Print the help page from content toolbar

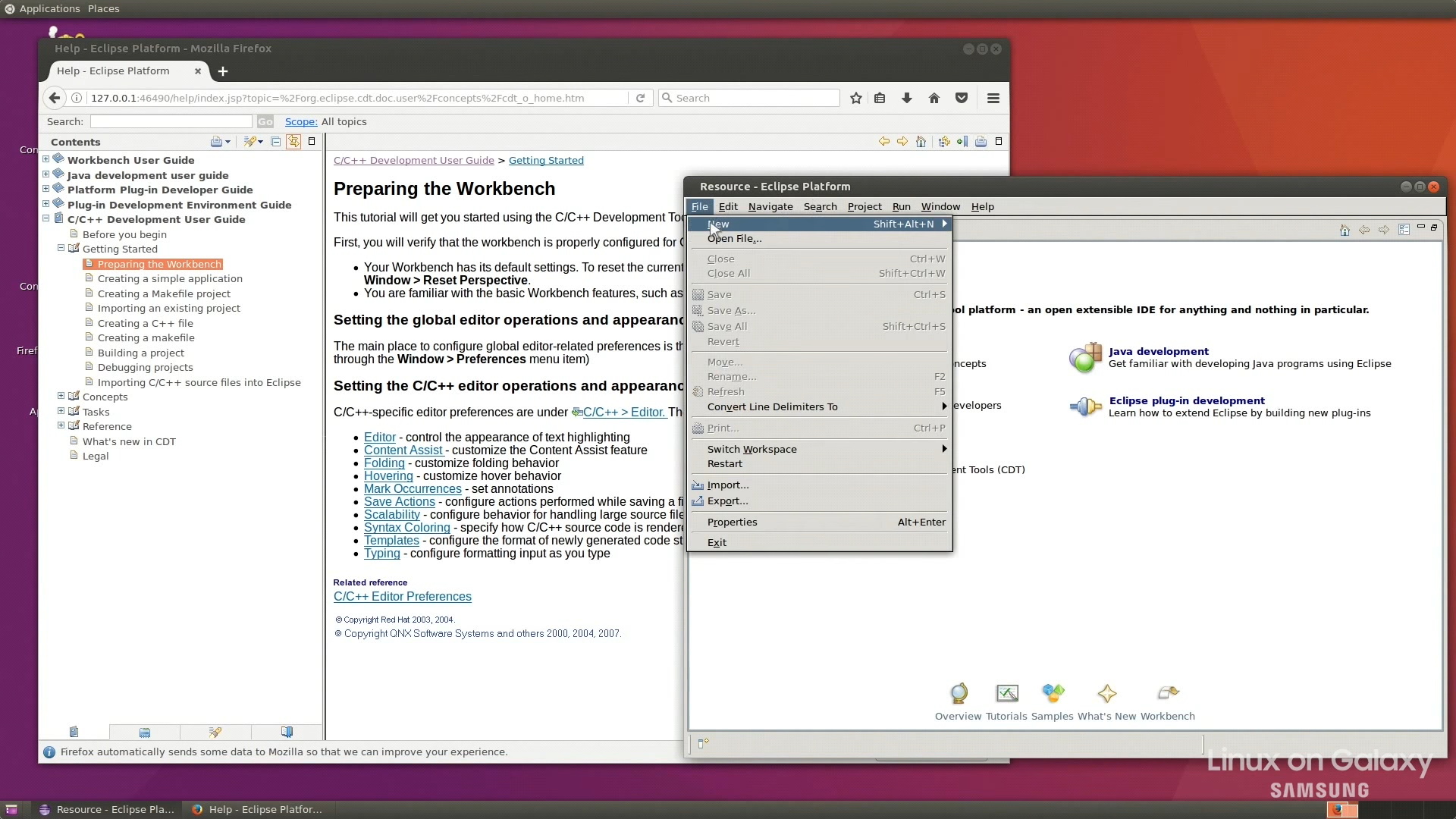click(x=981, y=142)
